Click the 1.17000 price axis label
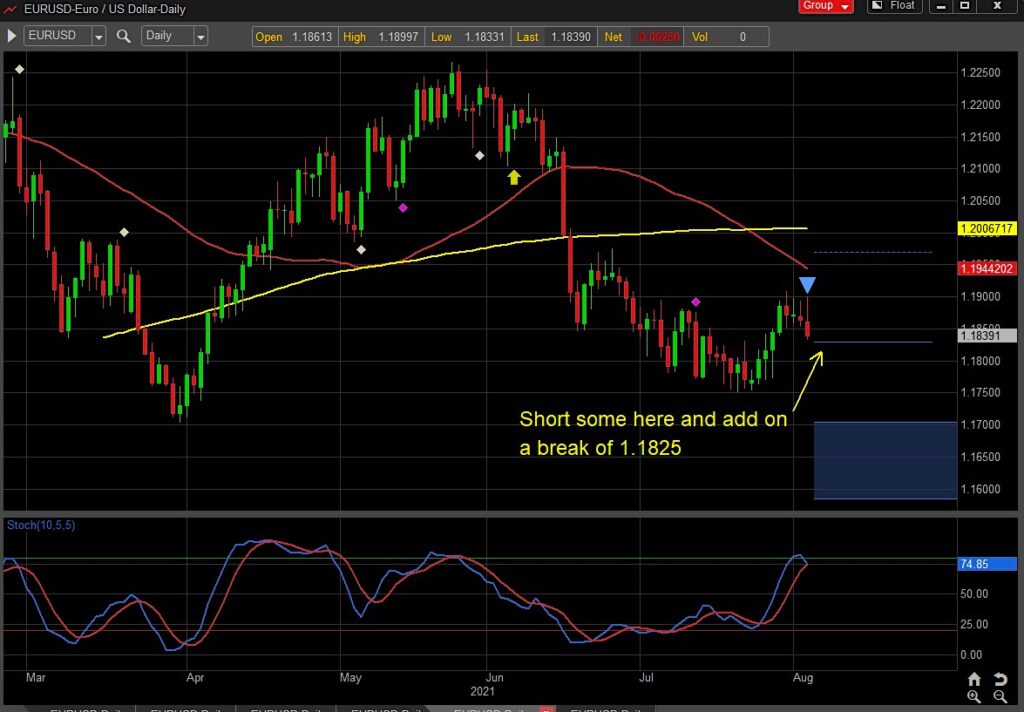Screen dimensions: 1024x712 point(980,425)
